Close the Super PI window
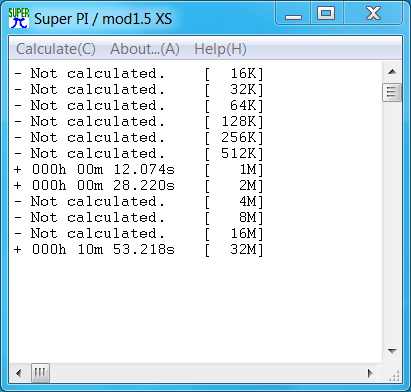The image size is (411, 392). [373, 14]
